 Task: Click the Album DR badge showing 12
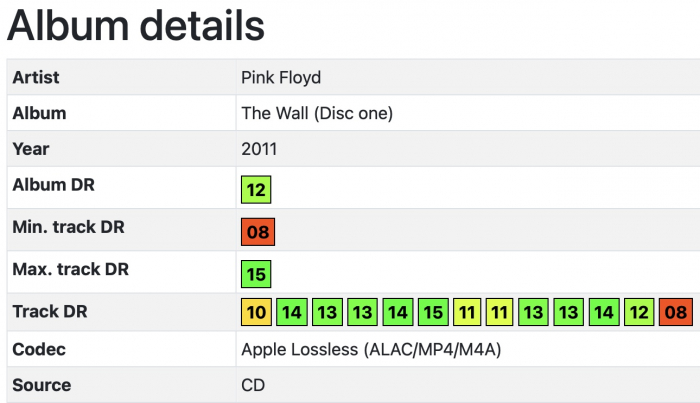tap(257, 189)
